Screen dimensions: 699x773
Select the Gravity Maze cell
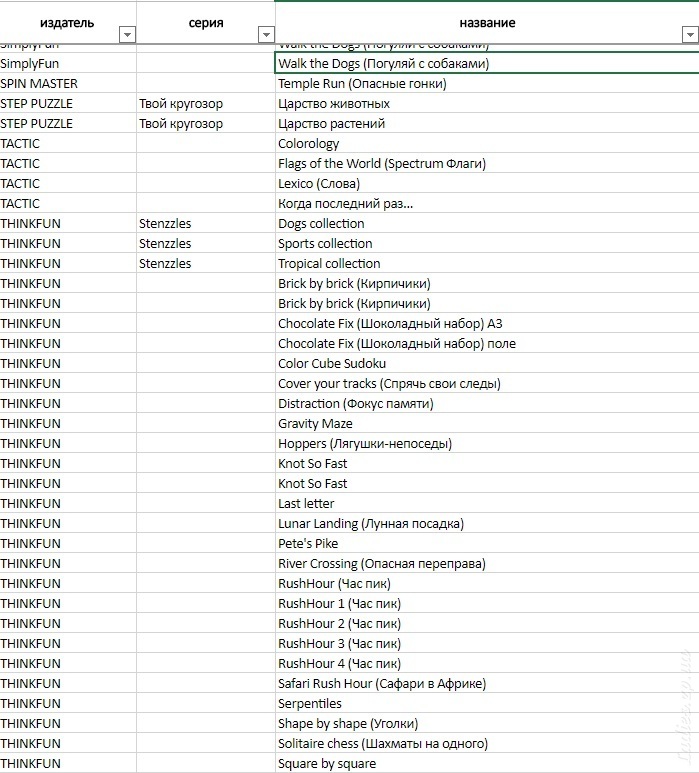click(x=487, y=423)
